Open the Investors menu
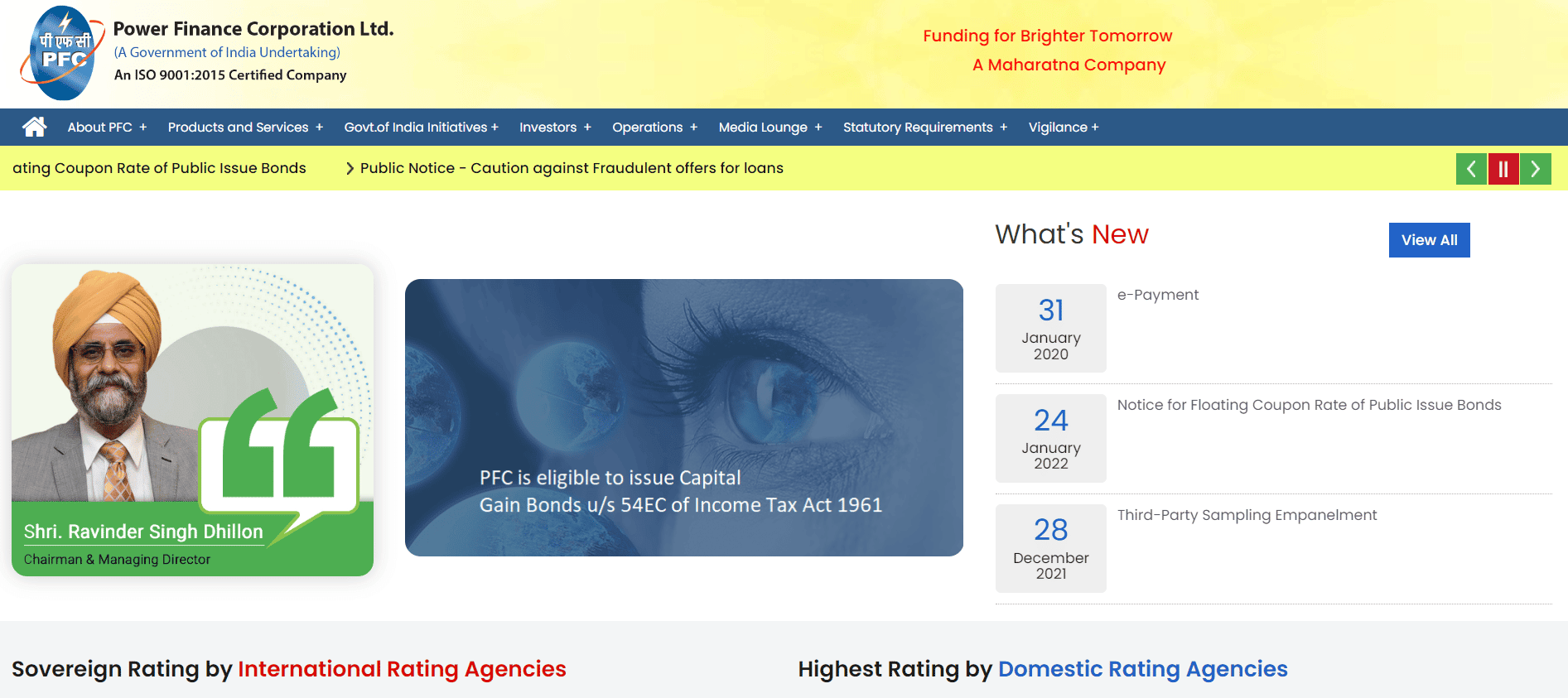The height and width of the screenshot is (698, 1568). (x=556, y=127)
